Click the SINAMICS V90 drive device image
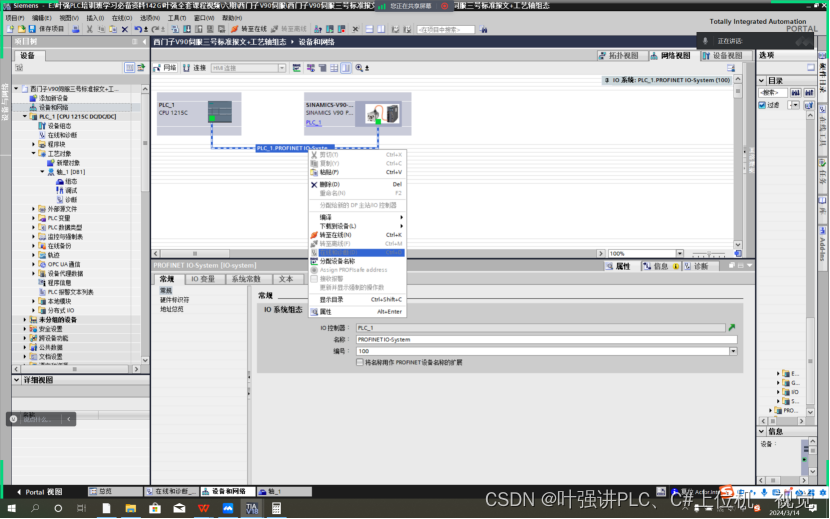This screenshot has width=830, height=519. [383, 114]
